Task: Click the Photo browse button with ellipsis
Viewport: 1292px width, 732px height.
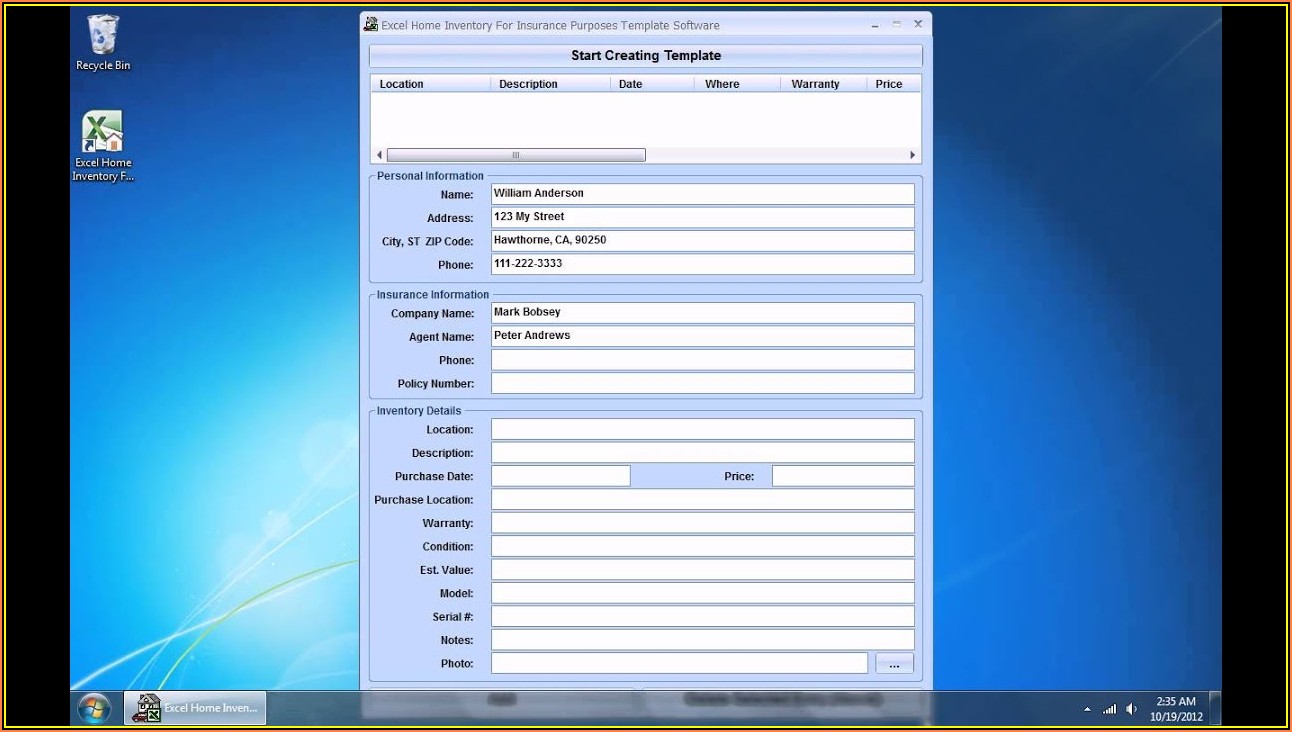Action: 894,664
